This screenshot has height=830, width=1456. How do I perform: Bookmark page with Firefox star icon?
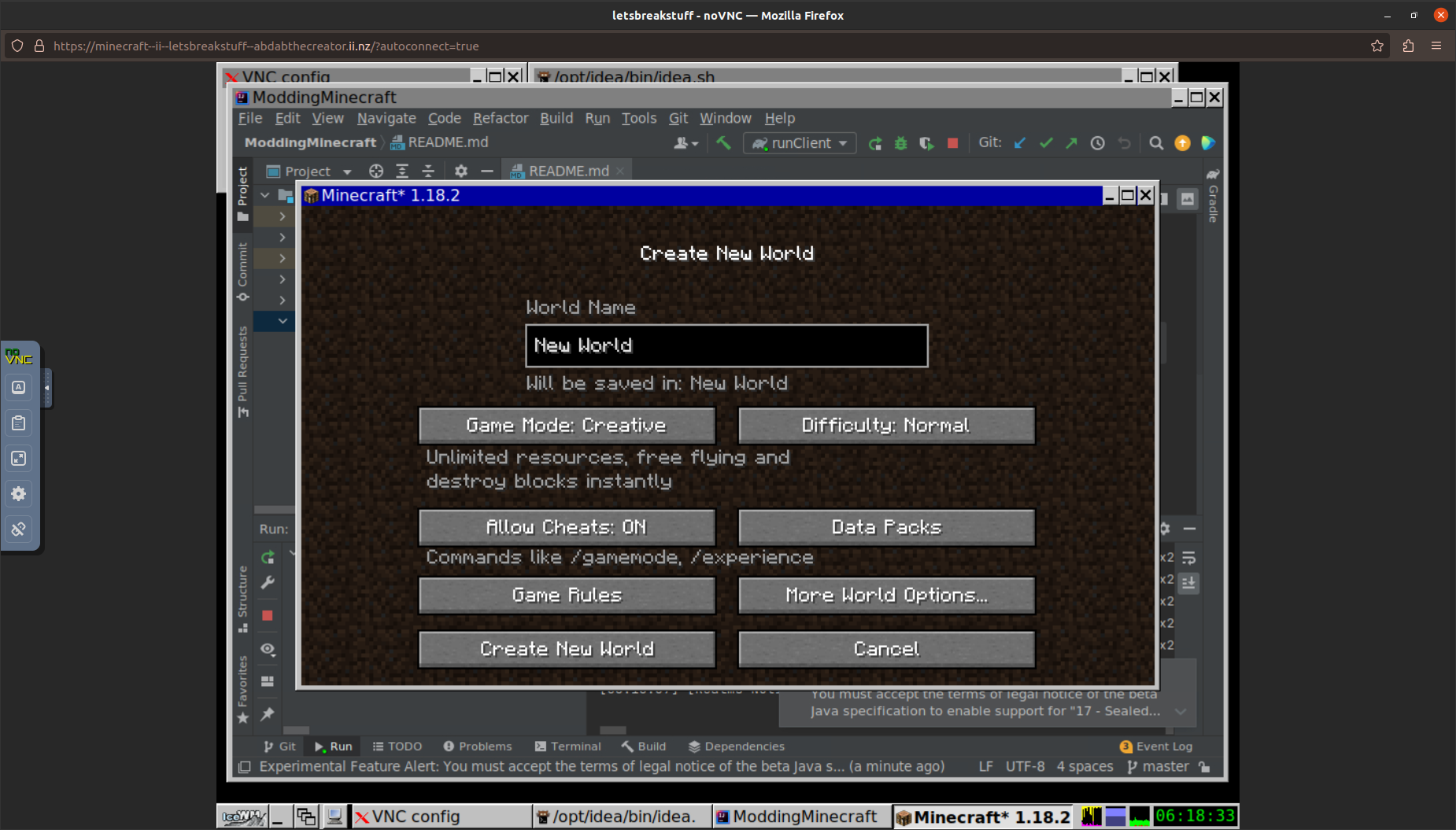[1377, 46]
